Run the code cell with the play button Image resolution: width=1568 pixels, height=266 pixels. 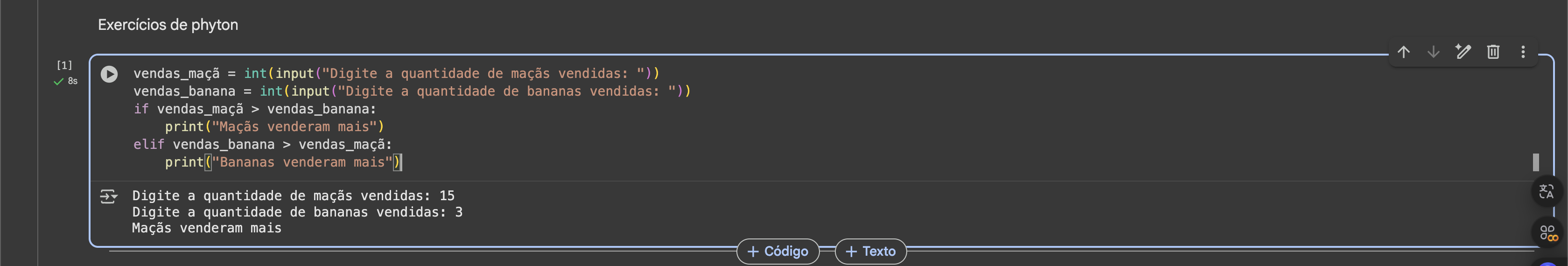point(109,74)
